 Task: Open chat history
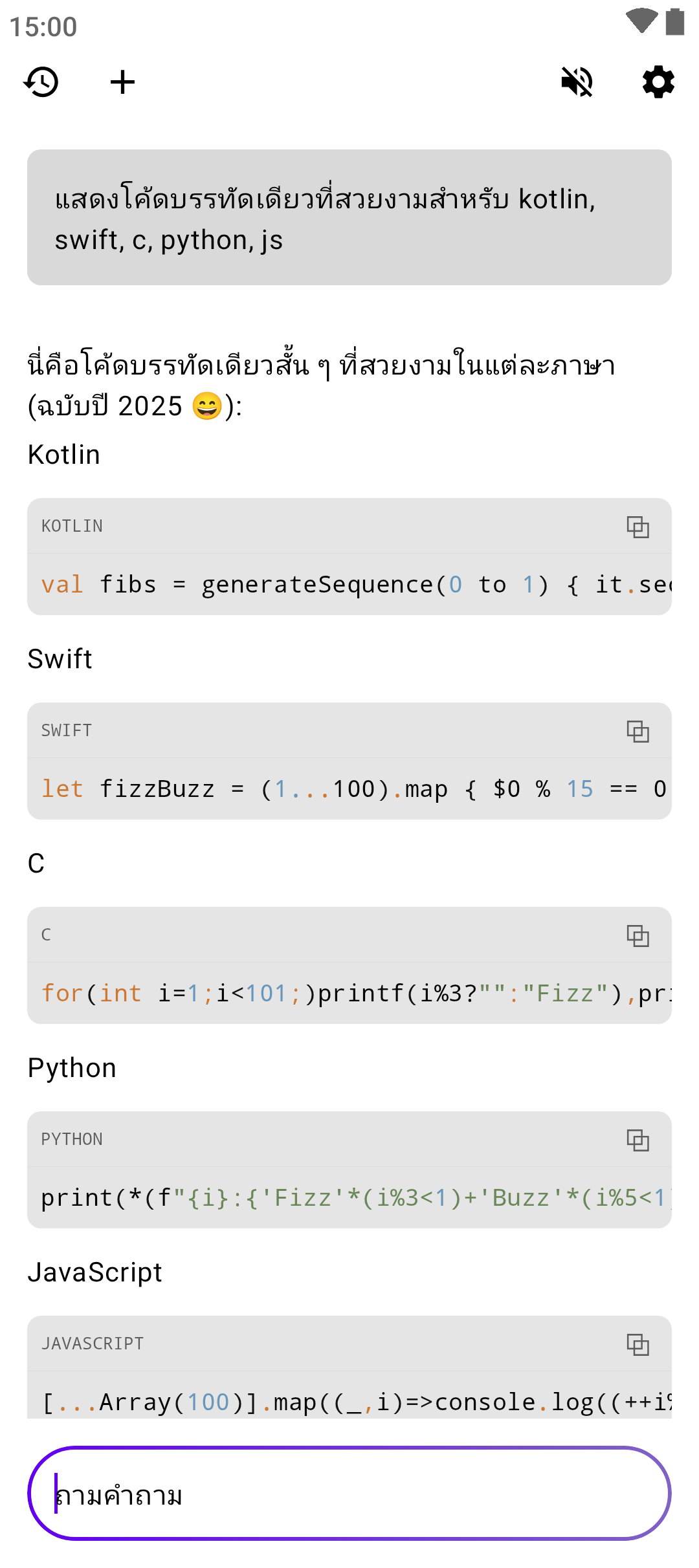coord(41,82)
